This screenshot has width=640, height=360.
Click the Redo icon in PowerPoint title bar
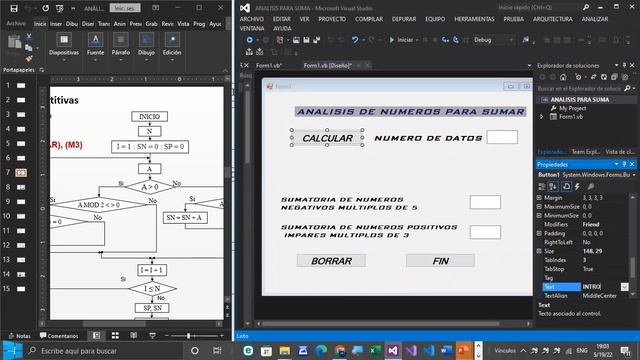coord(45,8)
